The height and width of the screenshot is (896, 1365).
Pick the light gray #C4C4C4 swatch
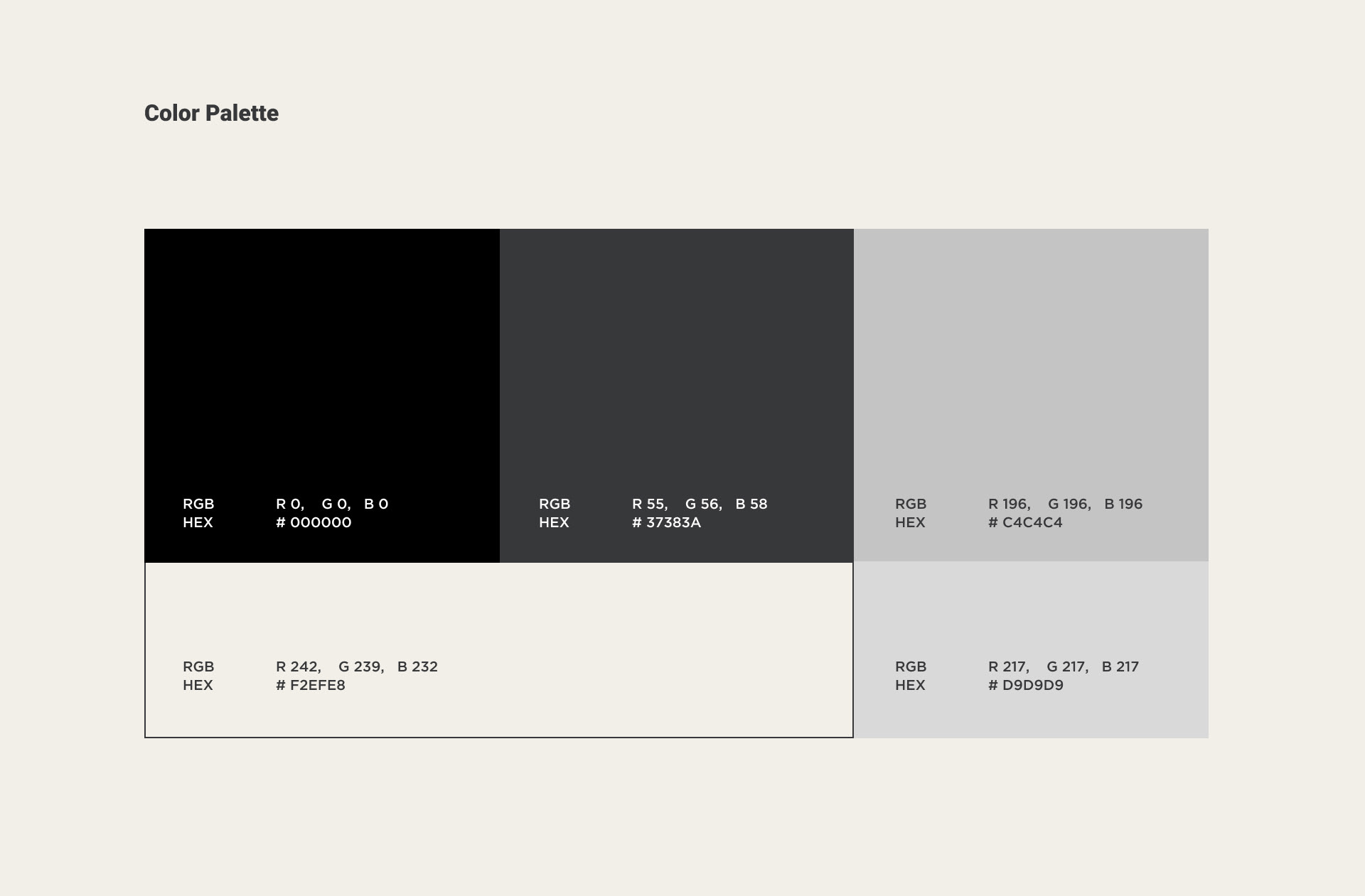pyautogui.click(x=1031, y=395)
